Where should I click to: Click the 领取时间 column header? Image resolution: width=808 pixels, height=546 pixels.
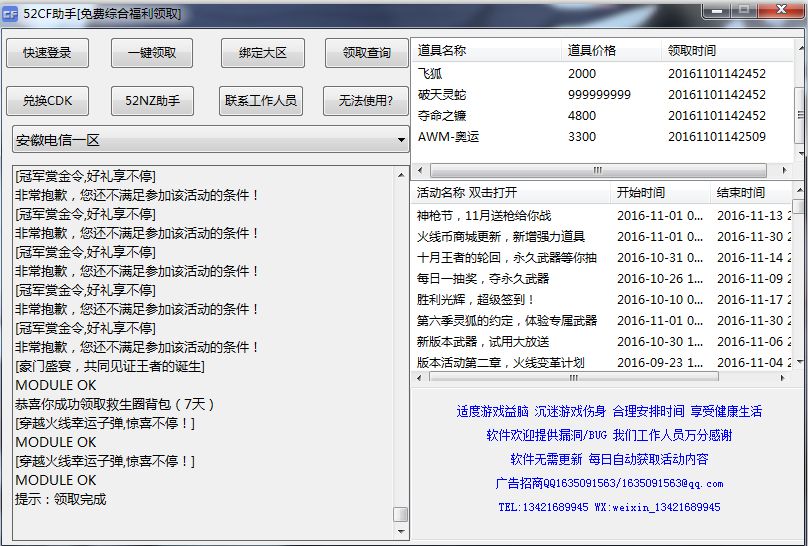[727, 50]
